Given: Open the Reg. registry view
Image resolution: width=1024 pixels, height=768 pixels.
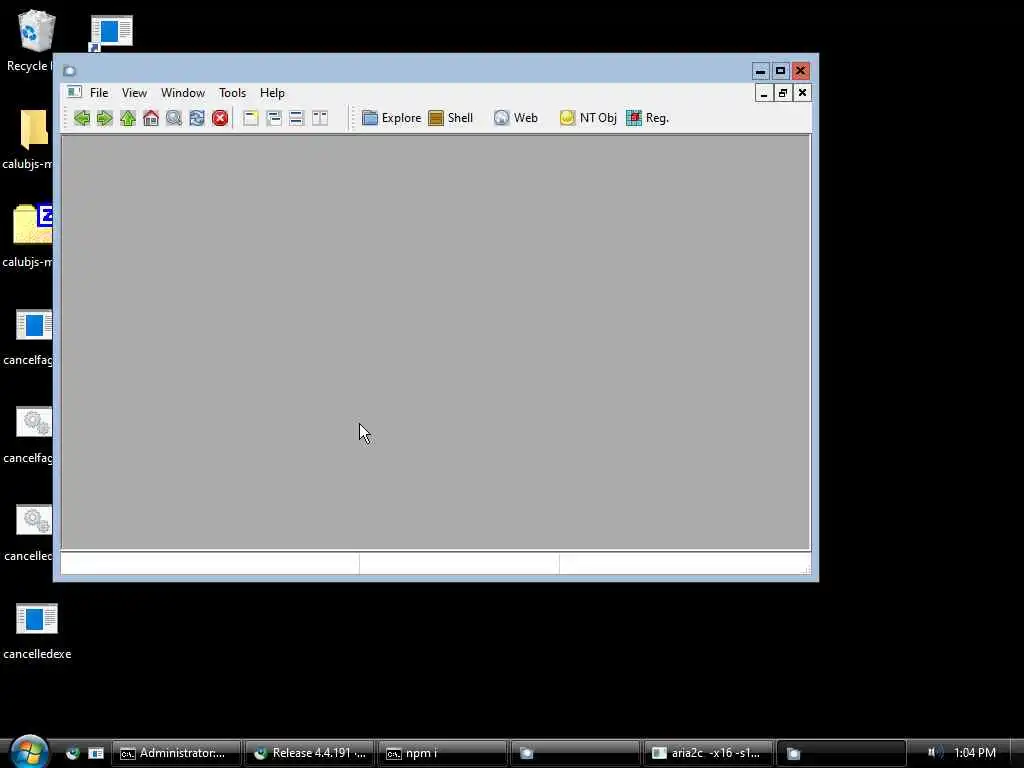Looking at the screenshot, I should [x=647, y=118].
